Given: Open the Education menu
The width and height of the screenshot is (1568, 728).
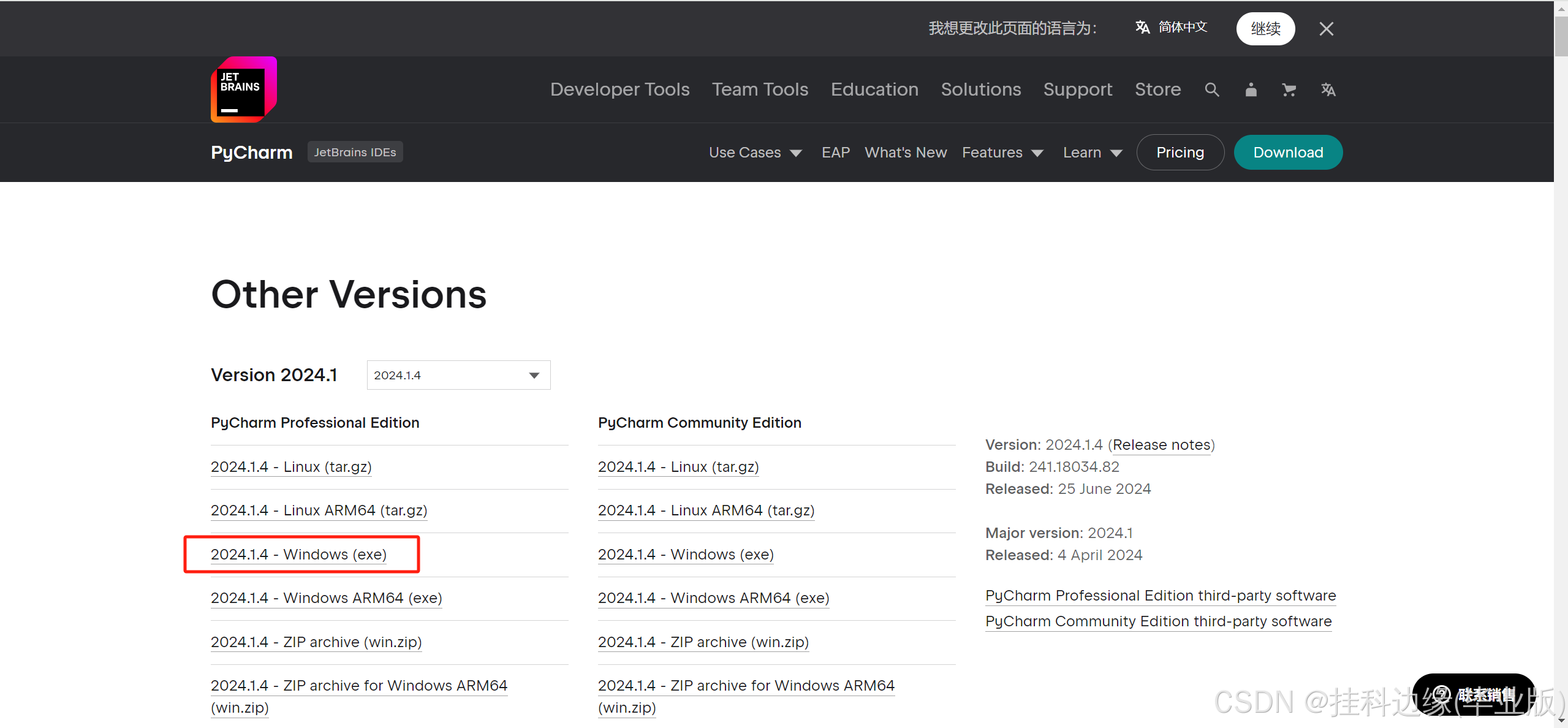Looking at the screenshot, I should point(874,89).
